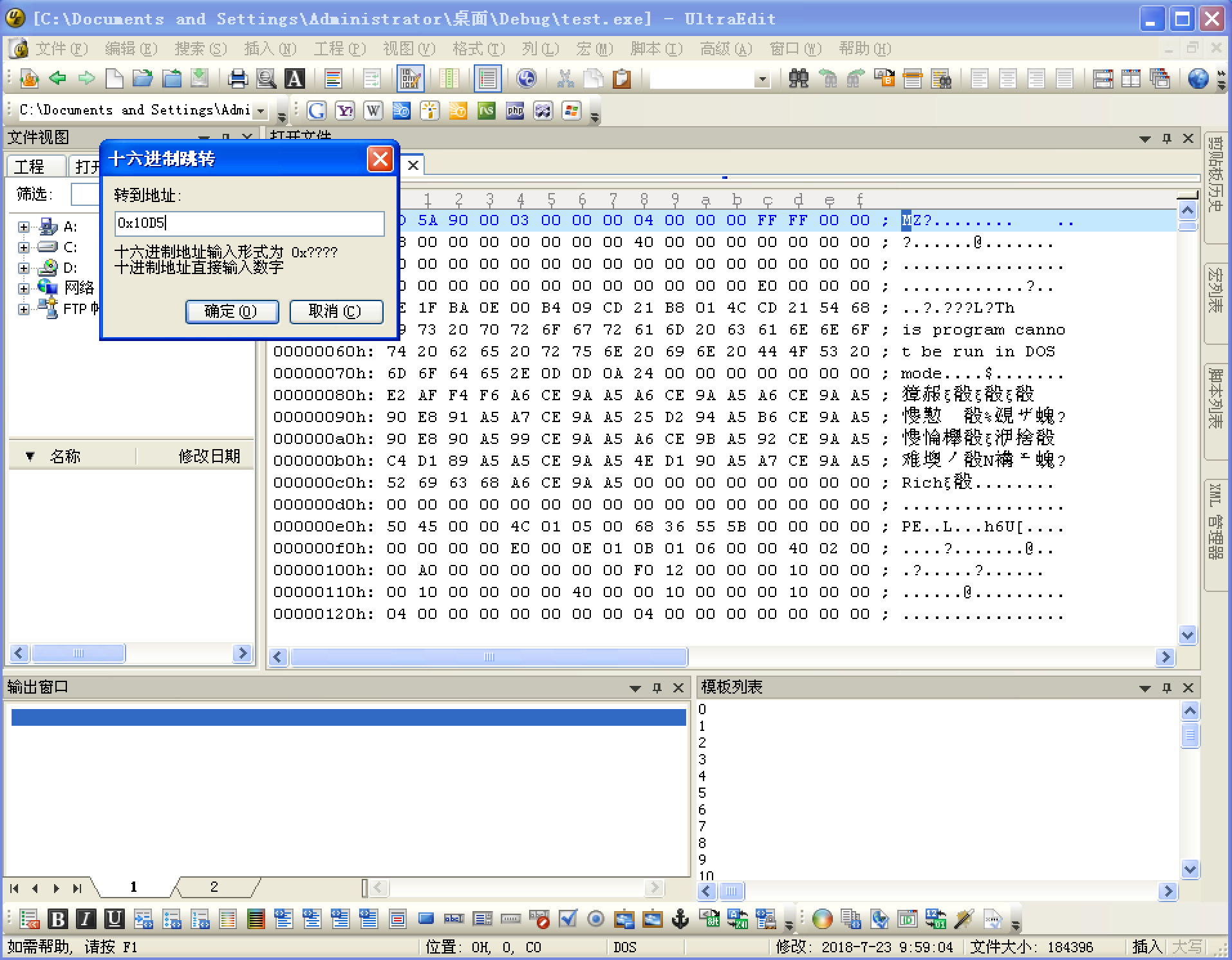Toggle hex edit mode toolbar button
The image size is (1232, 960).
point(410,78)
